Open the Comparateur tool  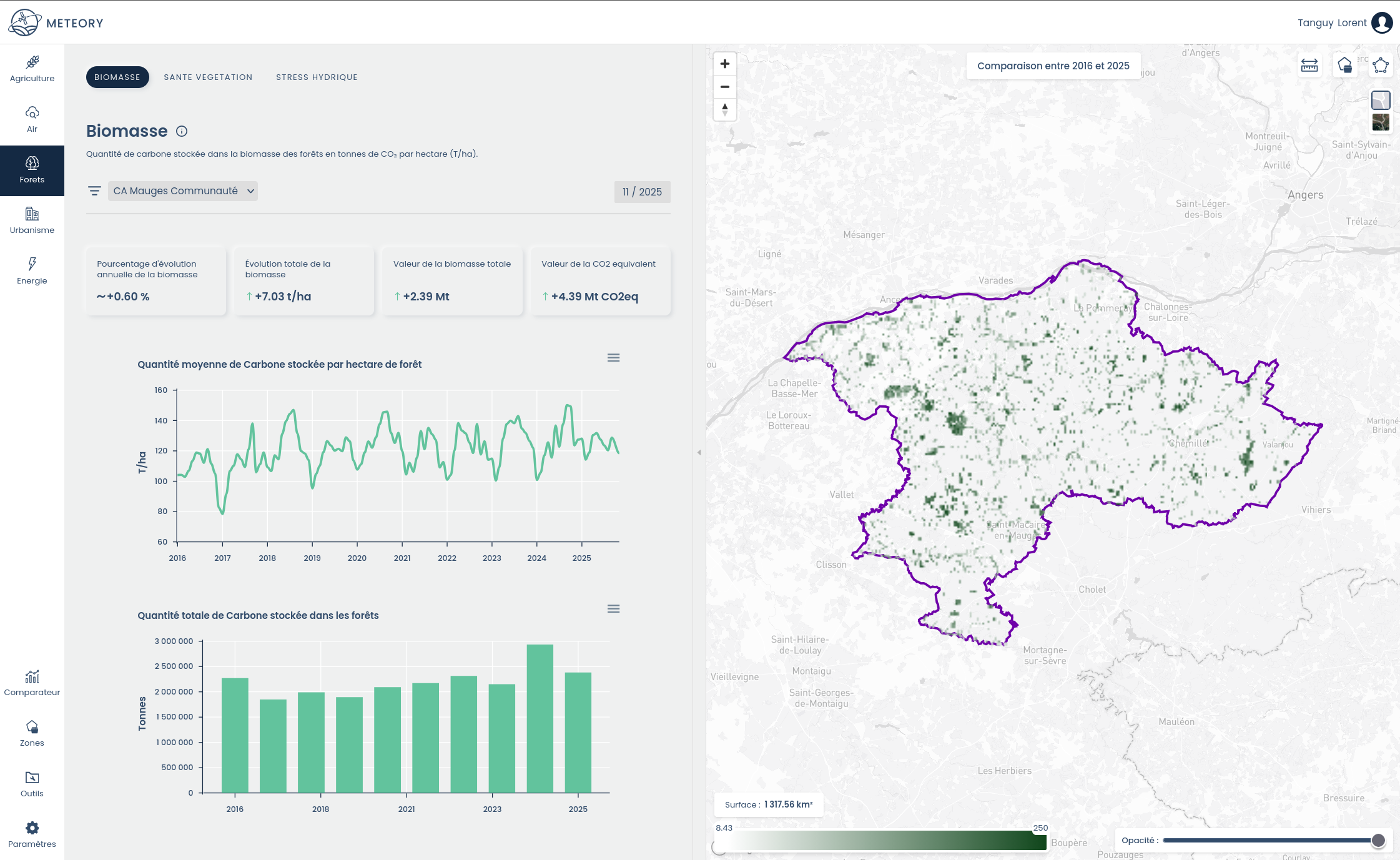[x=32, y=683]
